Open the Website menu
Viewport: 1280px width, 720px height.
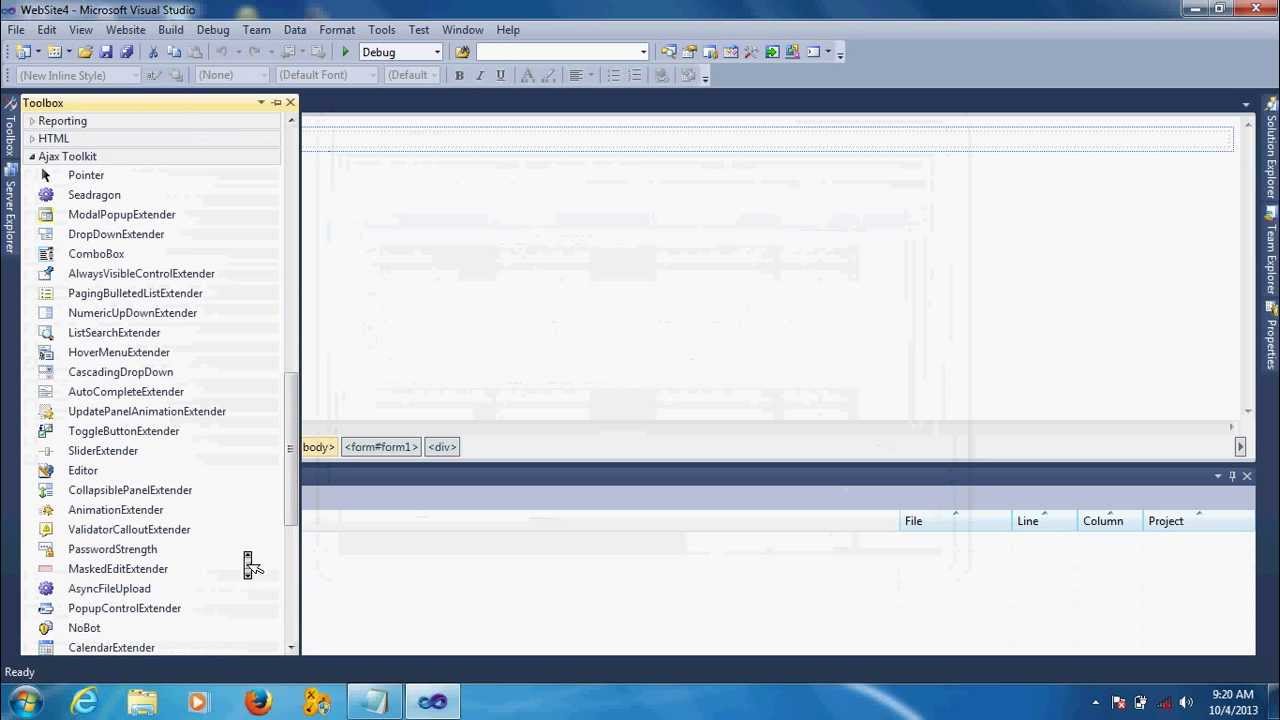[125, 30]
